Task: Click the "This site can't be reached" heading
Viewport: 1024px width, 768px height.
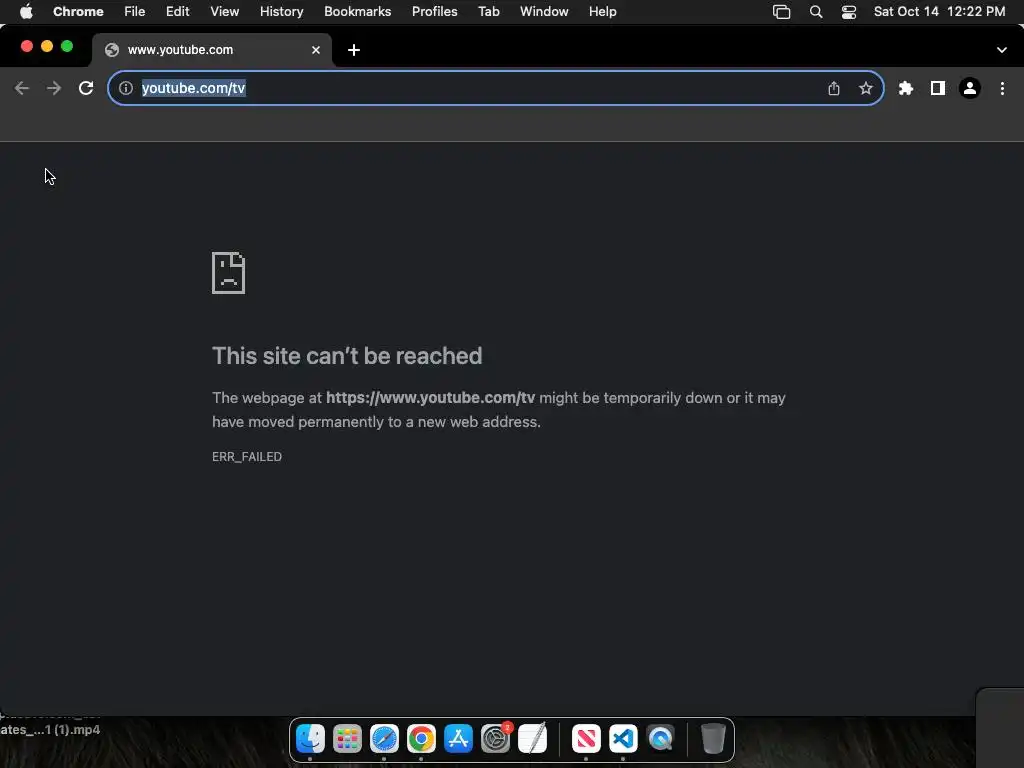Action: (x=347, y=356)
